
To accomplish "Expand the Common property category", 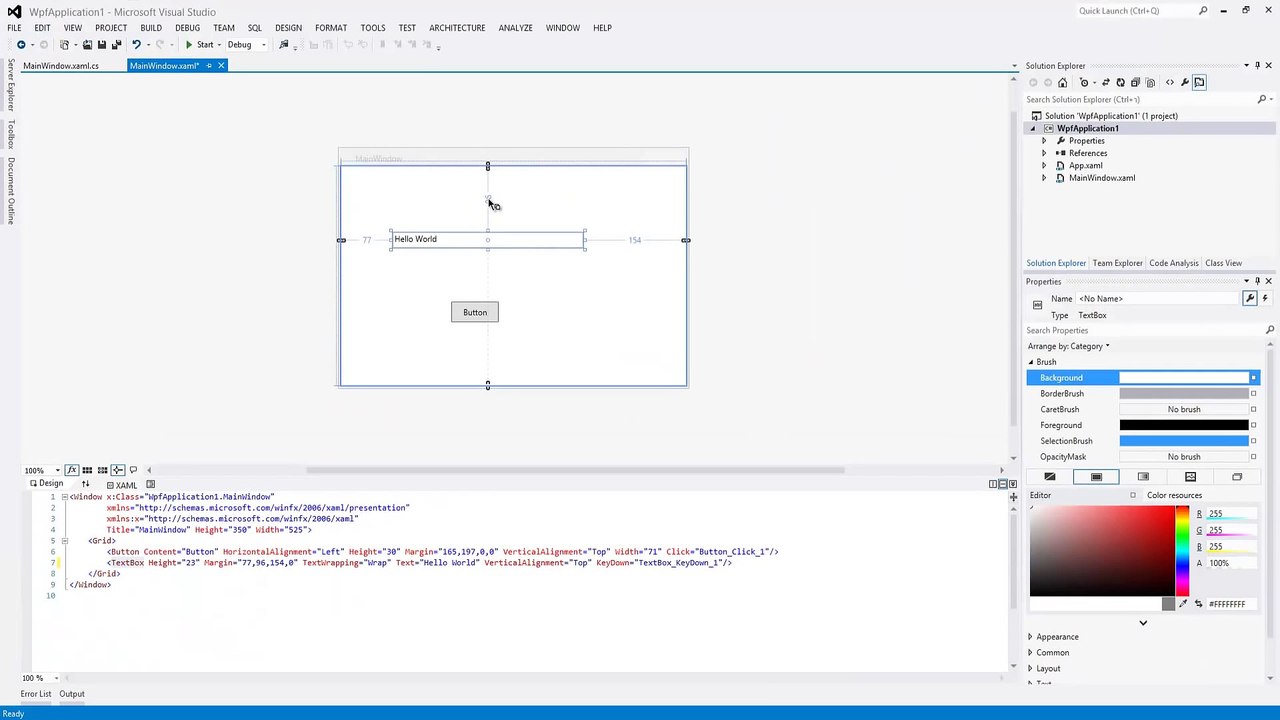I will click(1030, 653).
